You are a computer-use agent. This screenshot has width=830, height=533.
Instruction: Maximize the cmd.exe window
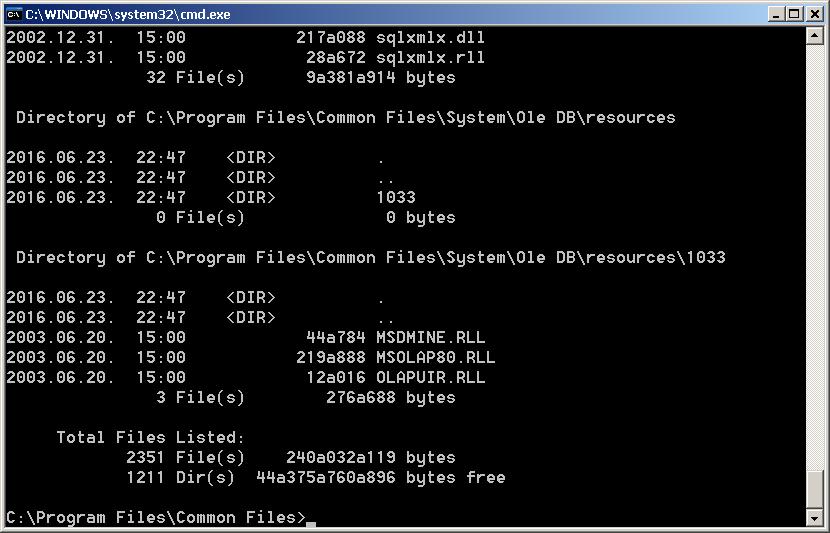coord(795,14)
